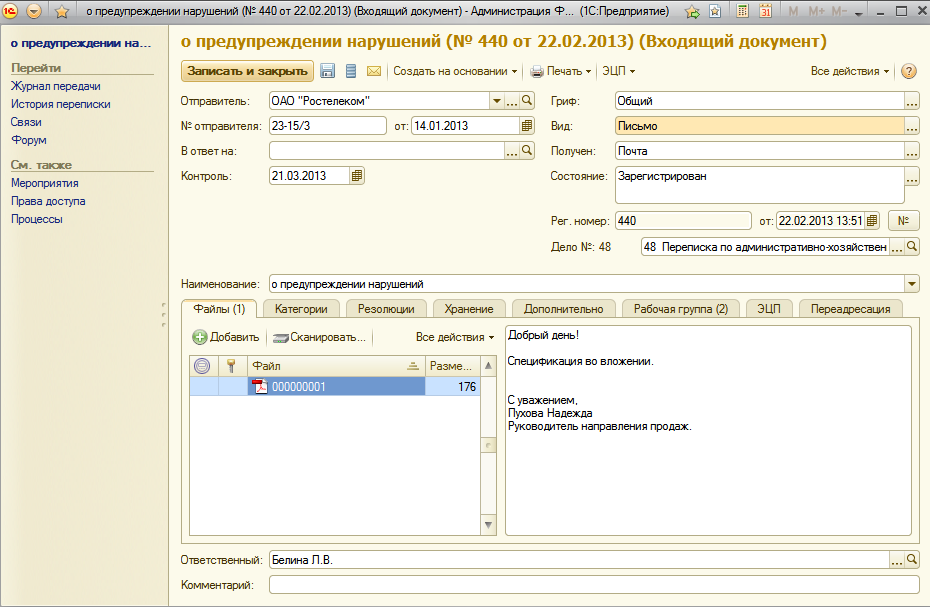The width and height of the screenshot is (931, 607).
Task: Click the ellipsis button of Вид field
Action: 912,126
